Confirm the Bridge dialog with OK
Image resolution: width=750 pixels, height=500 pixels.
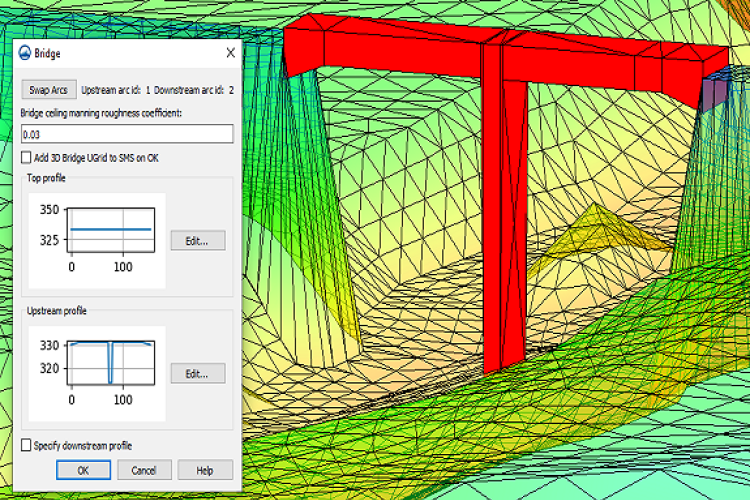pyautogui.click(x=83, y=470)
